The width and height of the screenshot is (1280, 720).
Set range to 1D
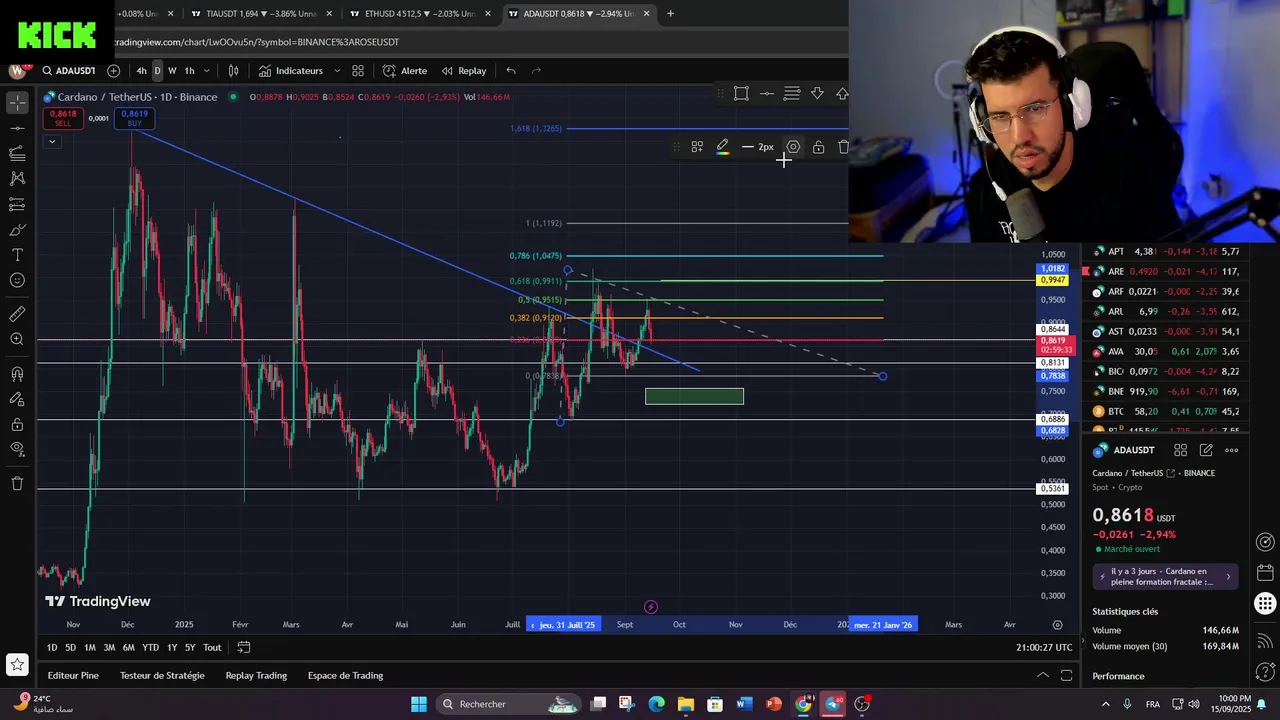(52, 648)
